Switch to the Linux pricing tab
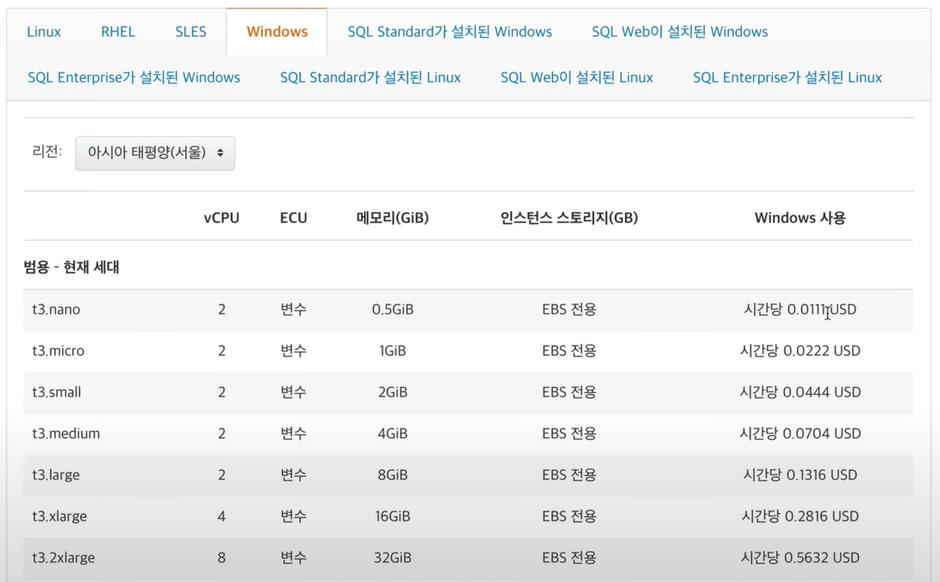Viewport: 940px width, 582px height. (x=44, y=32)
